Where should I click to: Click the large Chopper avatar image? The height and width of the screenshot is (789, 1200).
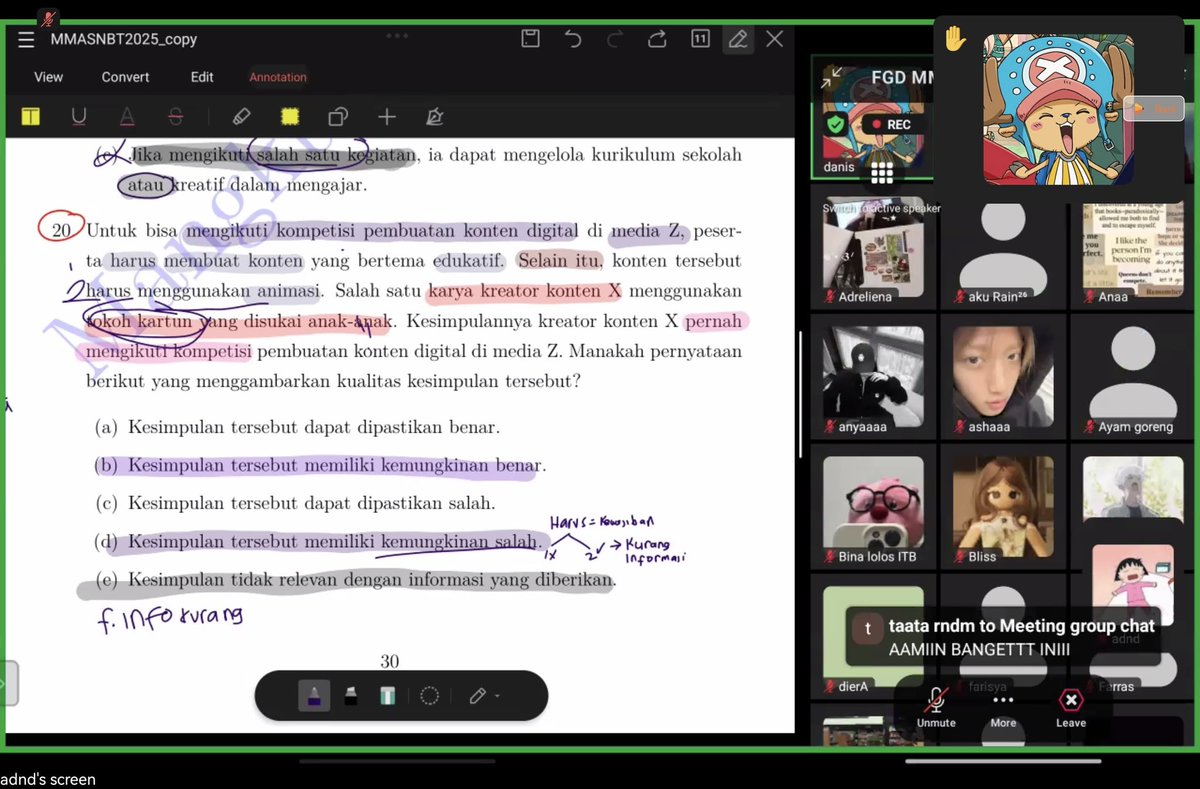pos(1058,109)
